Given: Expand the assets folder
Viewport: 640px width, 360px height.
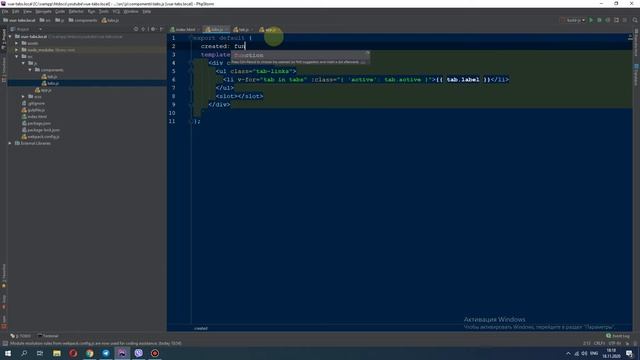Looking at the screenshot, I should pos(17,43).
